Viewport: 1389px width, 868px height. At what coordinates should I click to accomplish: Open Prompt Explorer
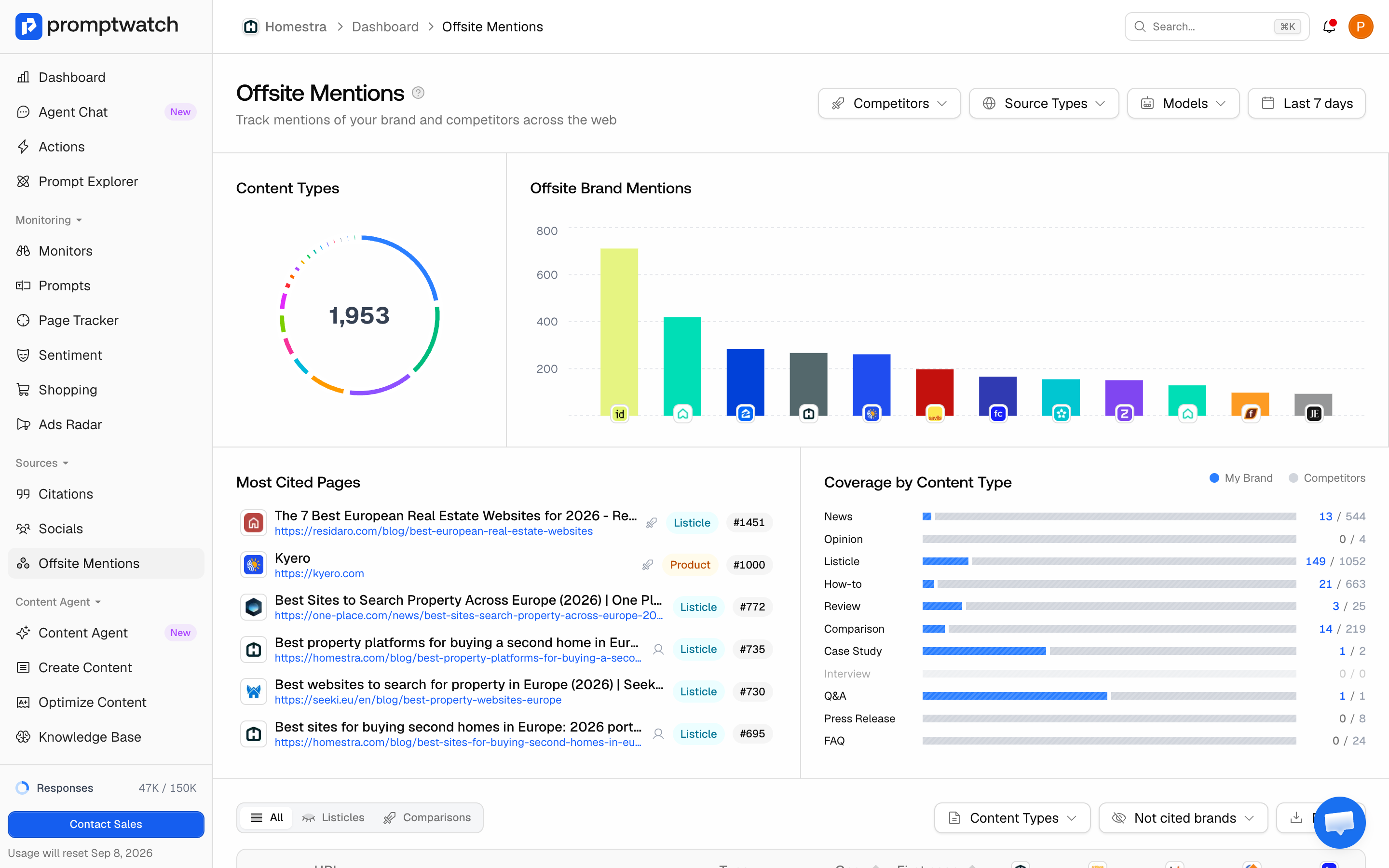[88, 181]
